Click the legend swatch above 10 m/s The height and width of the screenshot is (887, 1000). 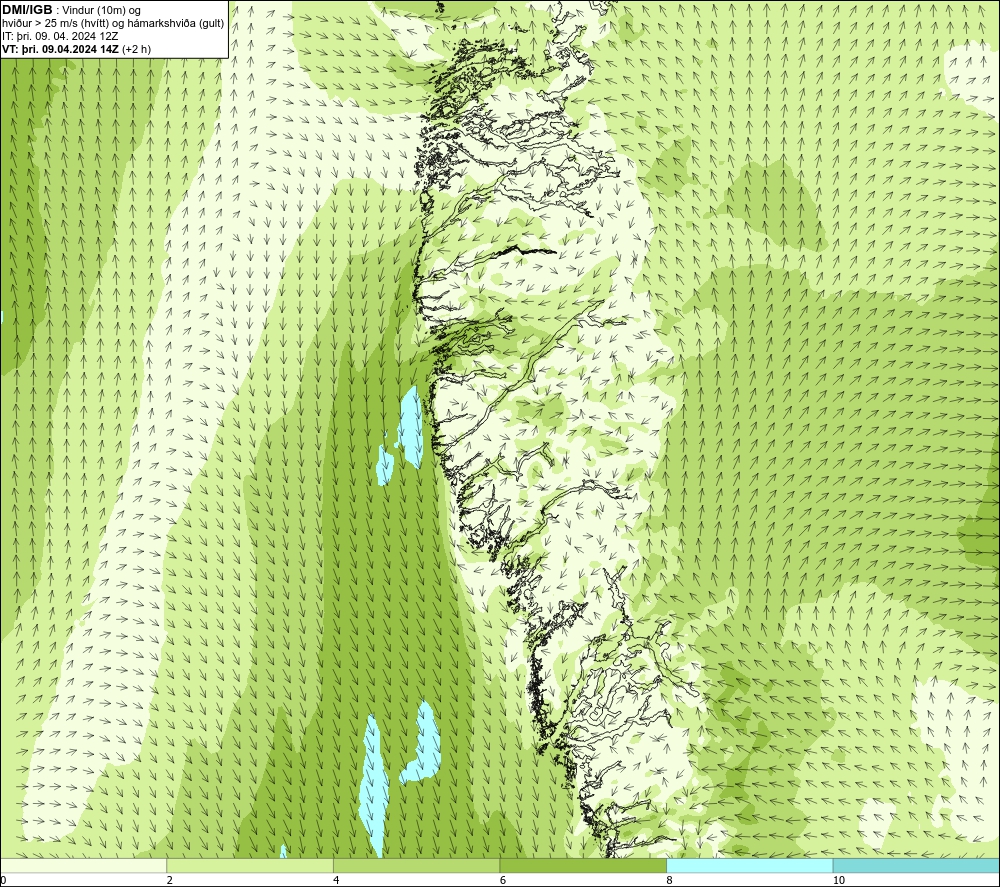point(916,865)
